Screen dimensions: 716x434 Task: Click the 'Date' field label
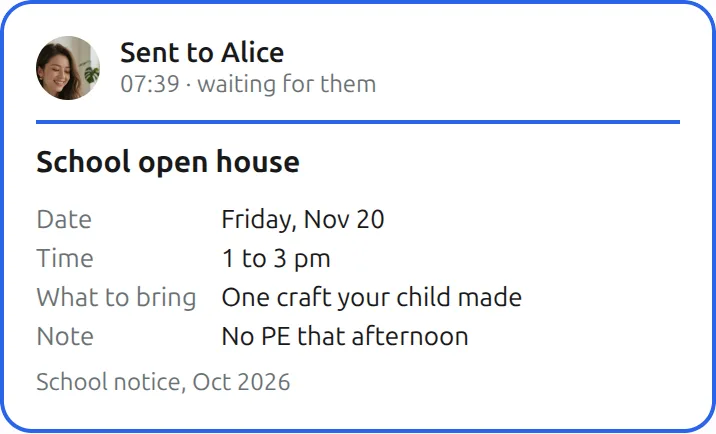coord(64,219)
